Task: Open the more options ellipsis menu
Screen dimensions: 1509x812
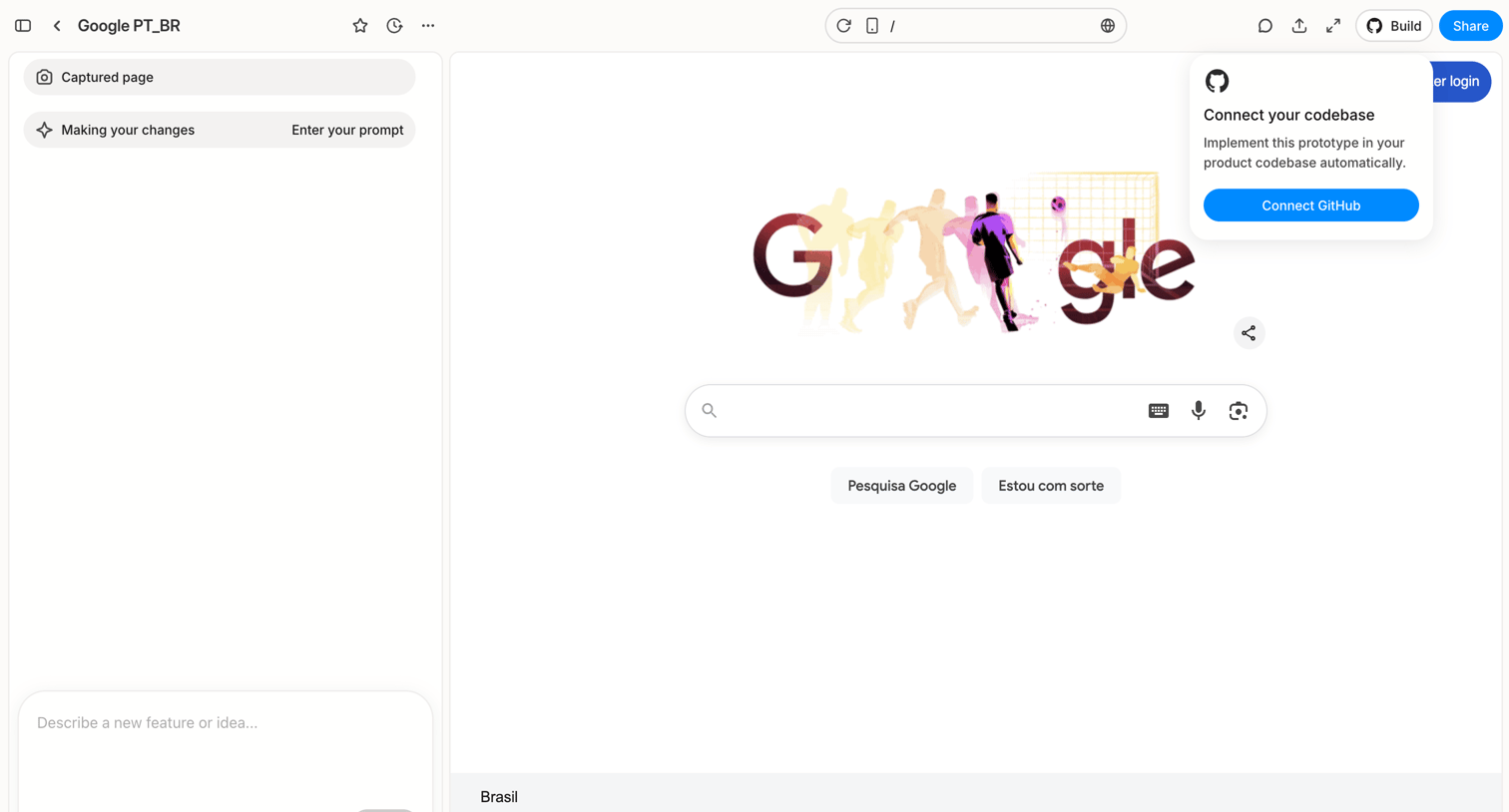Action: click(428, 26)
